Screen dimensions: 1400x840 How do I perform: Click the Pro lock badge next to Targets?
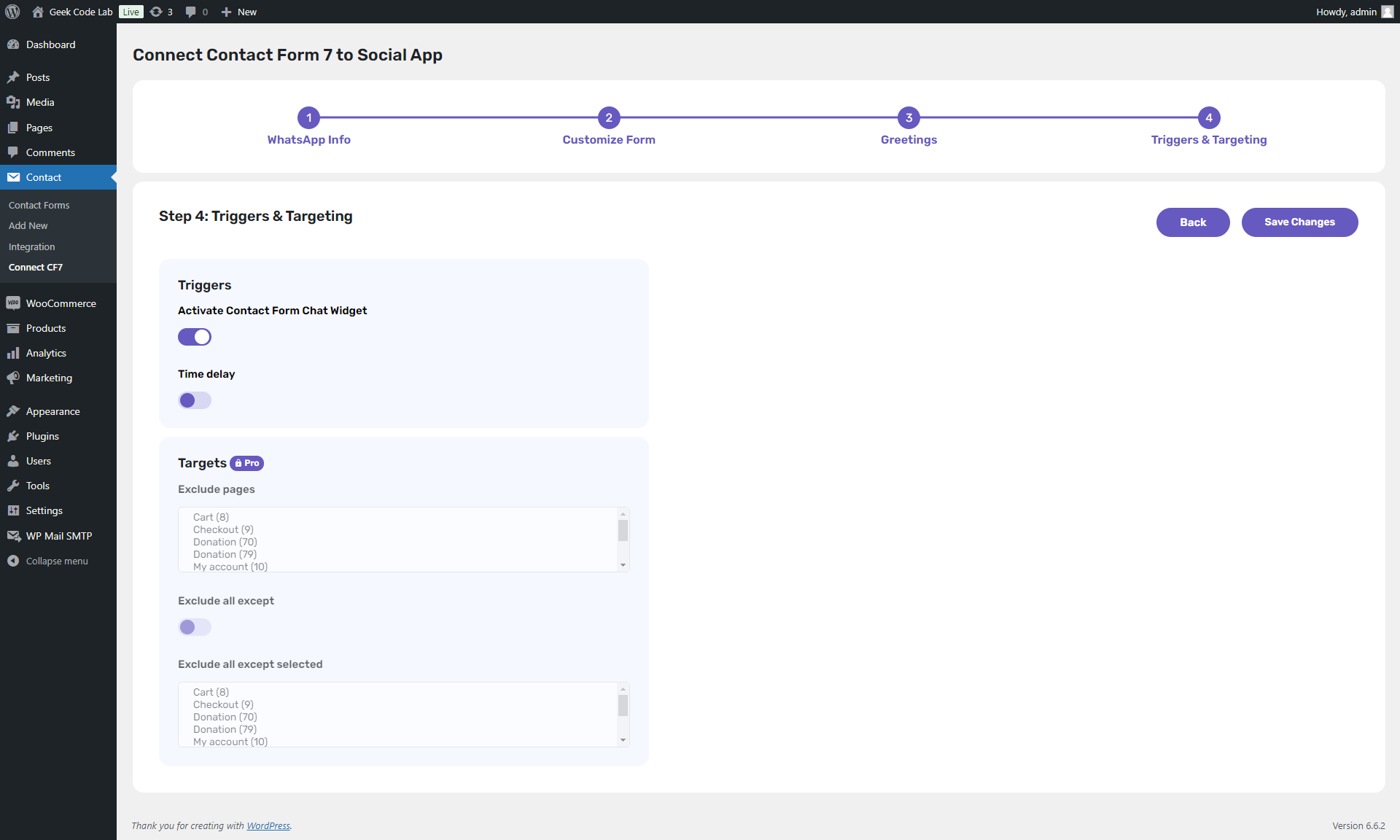point(247,463)
